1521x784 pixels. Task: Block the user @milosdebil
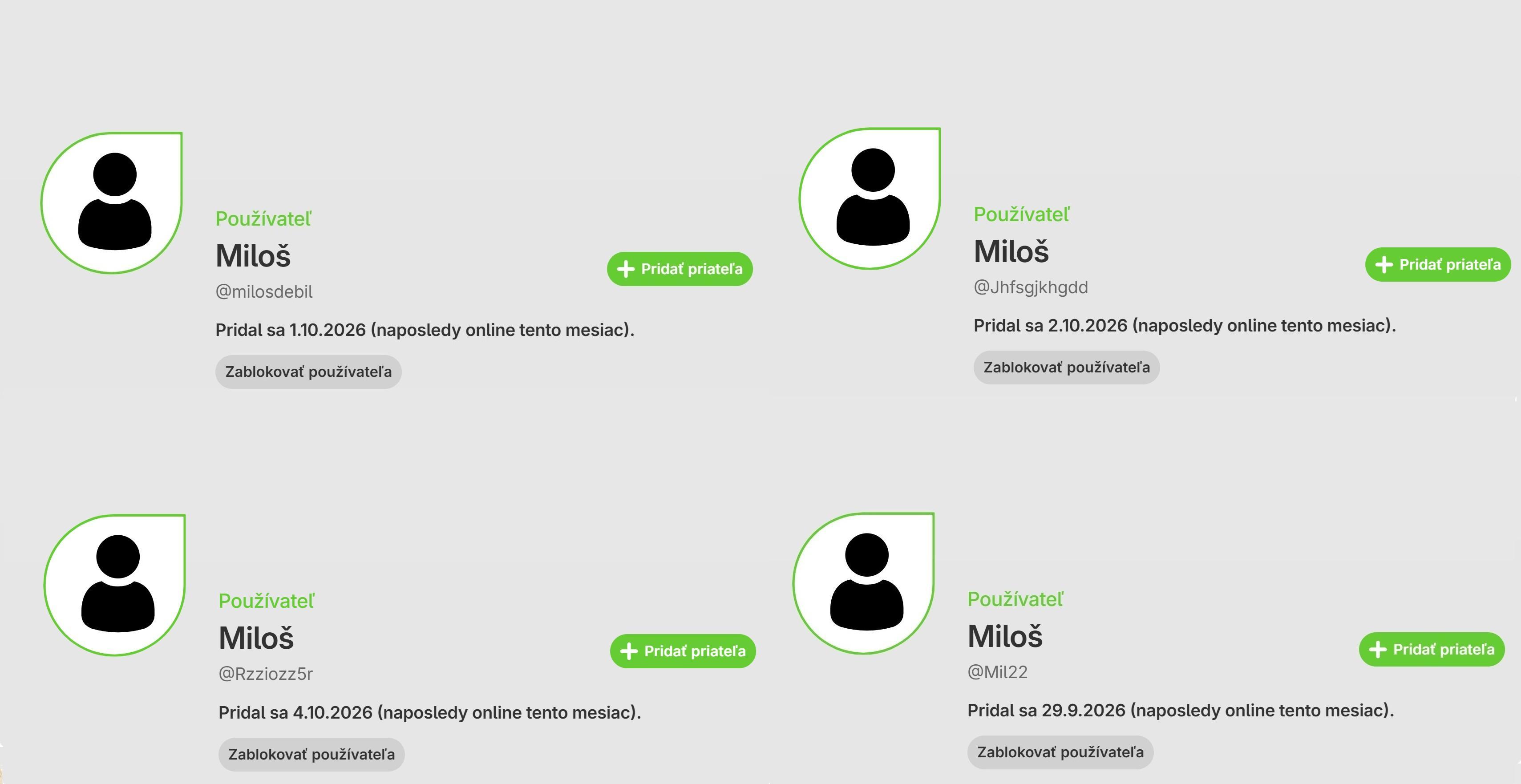point(308,372)
